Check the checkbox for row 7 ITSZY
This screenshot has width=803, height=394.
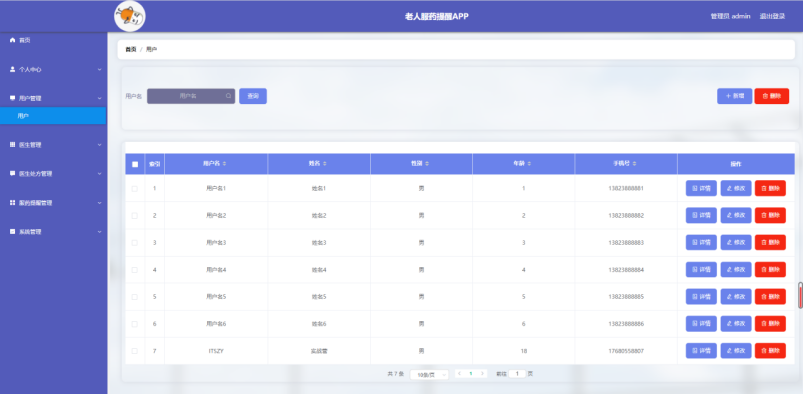[135, 351]
